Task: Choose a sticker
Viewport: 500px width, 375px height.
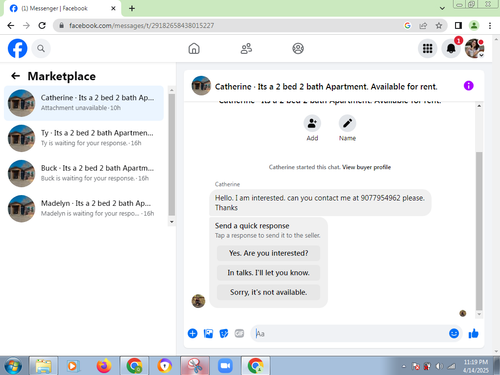Action: click(224, 333)
